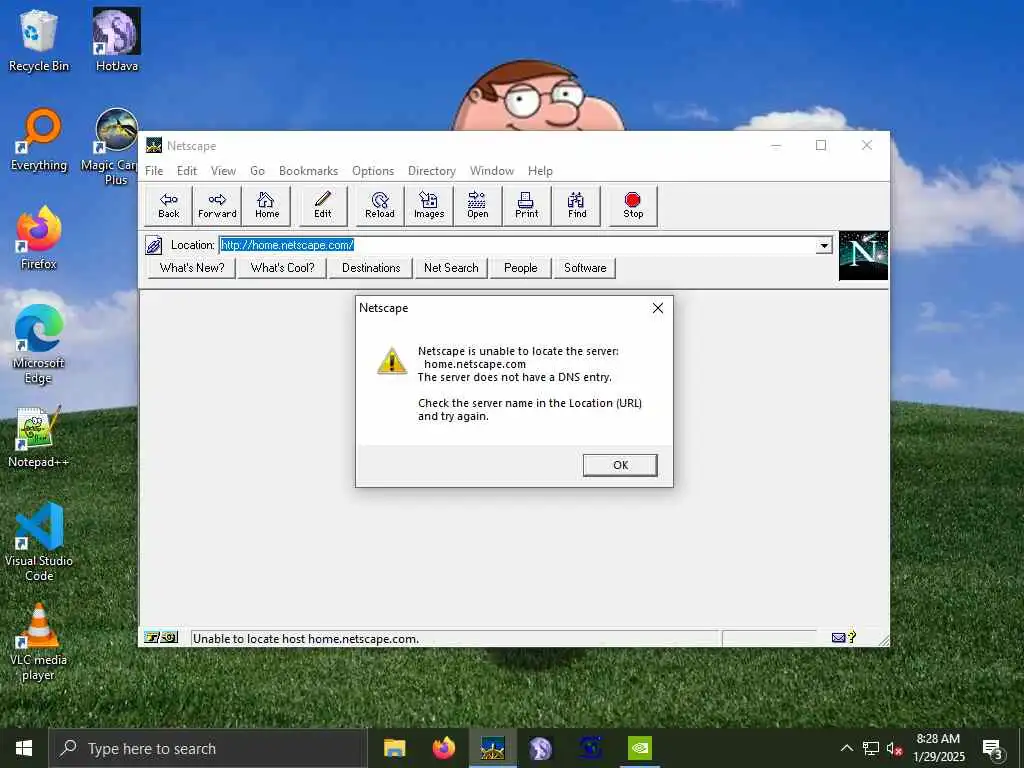Click the What's Cool? button
This screenshot has width=1024, height=768.
point(282,268)
